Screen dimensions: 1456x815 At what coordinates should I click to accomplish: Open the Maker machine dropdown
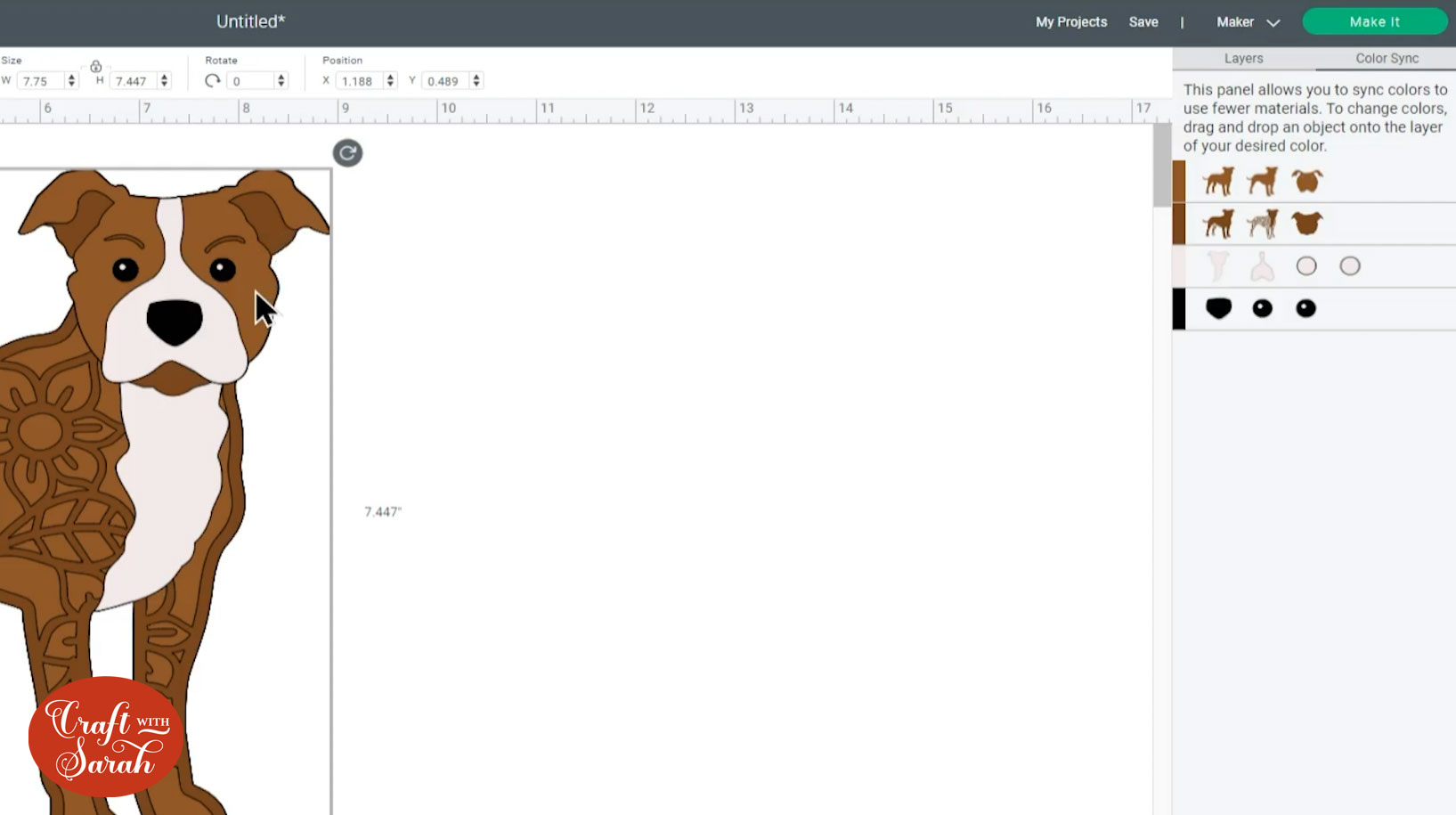(1248, 22)
